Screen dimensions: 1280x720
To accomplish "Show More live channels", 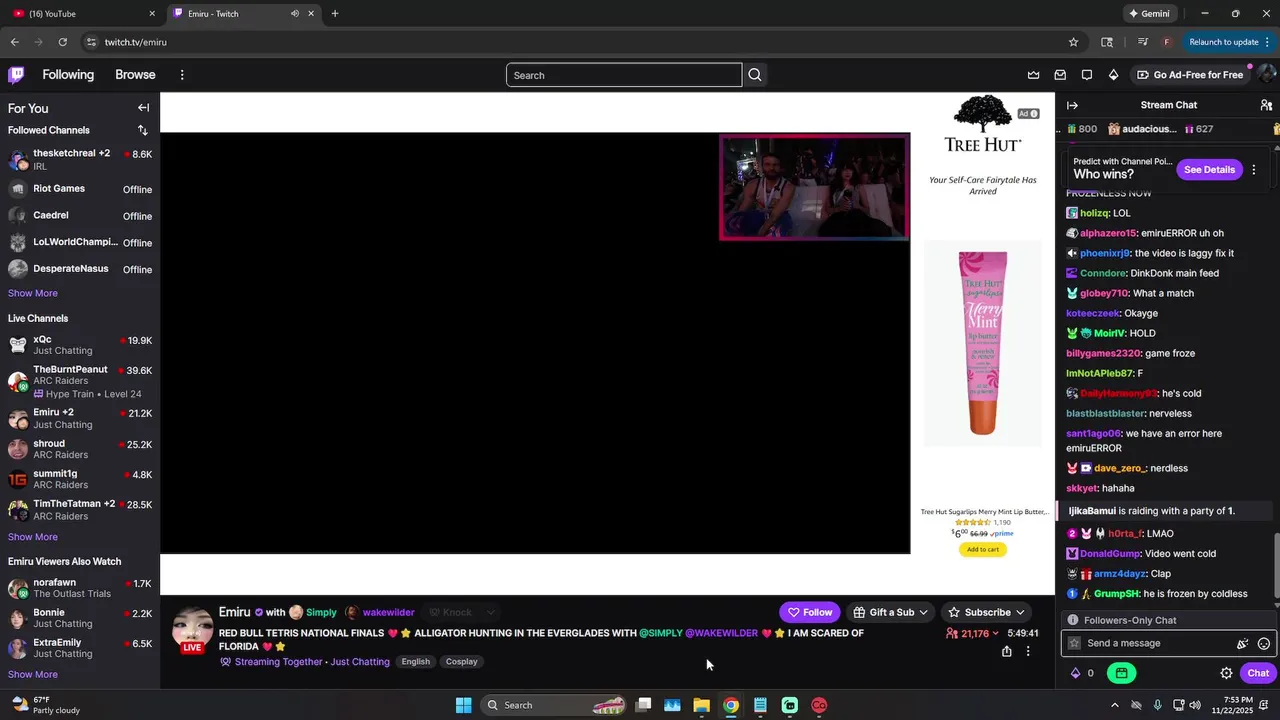I will pos(33,537).
